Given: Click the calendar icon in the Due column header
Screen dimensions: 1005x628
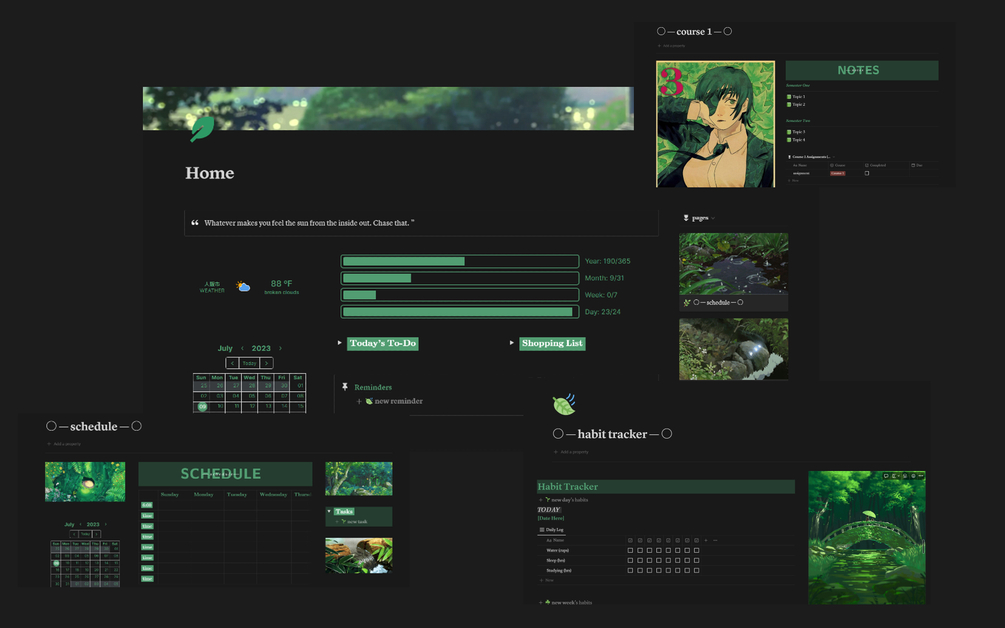Looking at the screenshot, I should click(x=913, y=165).
